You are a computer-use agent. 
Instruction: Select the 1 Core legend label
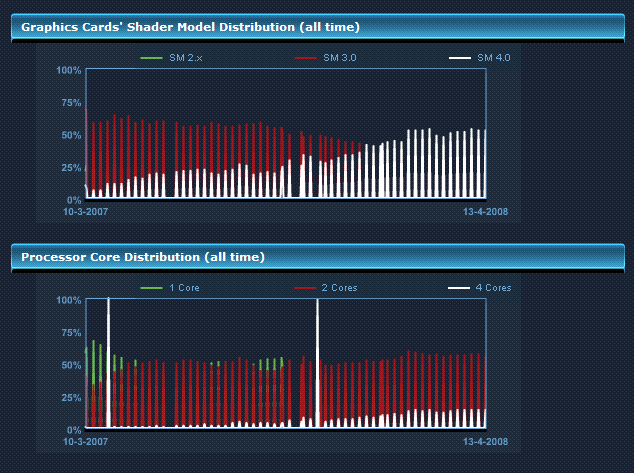(x=184, y=288)
